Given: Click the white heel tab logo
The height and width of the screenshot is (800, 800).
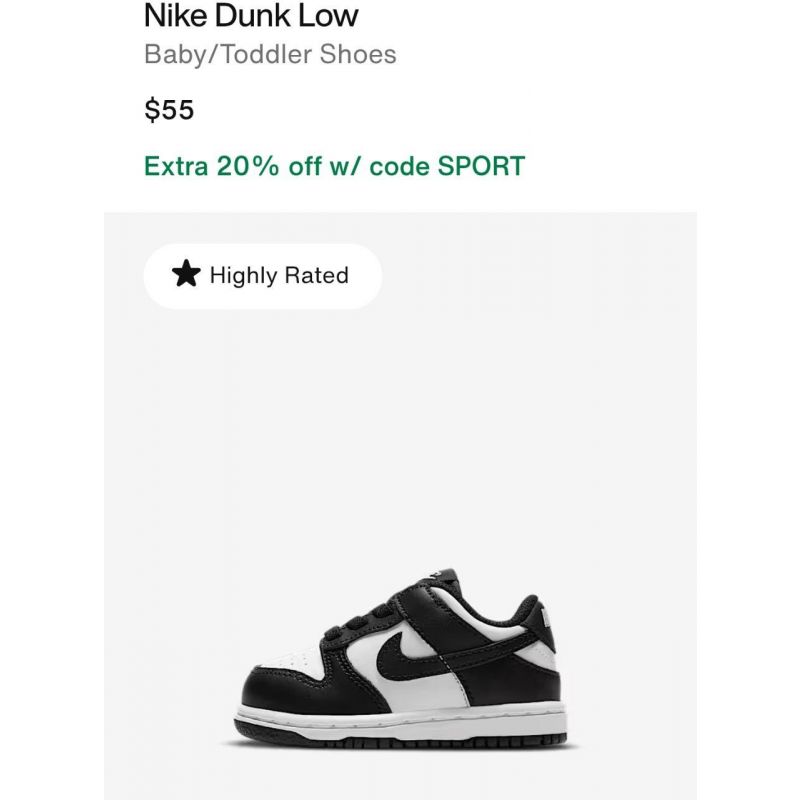Looking at the screenshot, I should pos(547,618).
